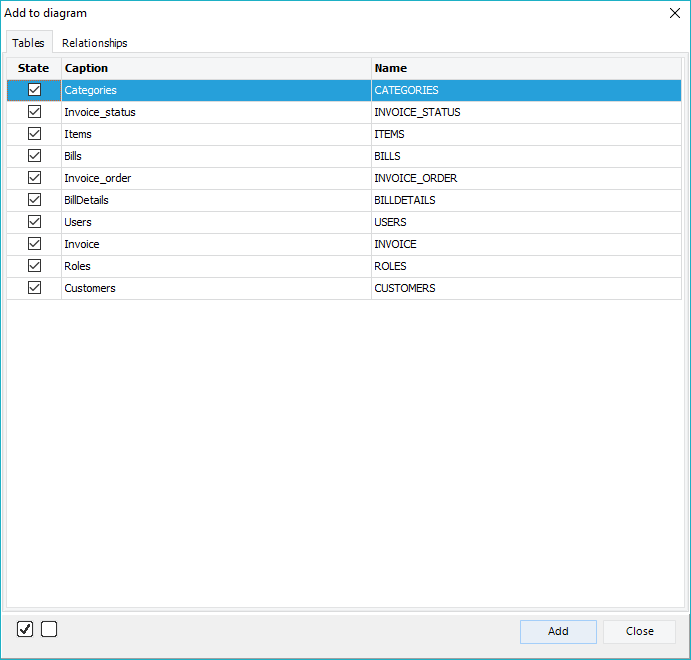
Task: Click the BILLDETAILS name cell
Action: (526, 200)
